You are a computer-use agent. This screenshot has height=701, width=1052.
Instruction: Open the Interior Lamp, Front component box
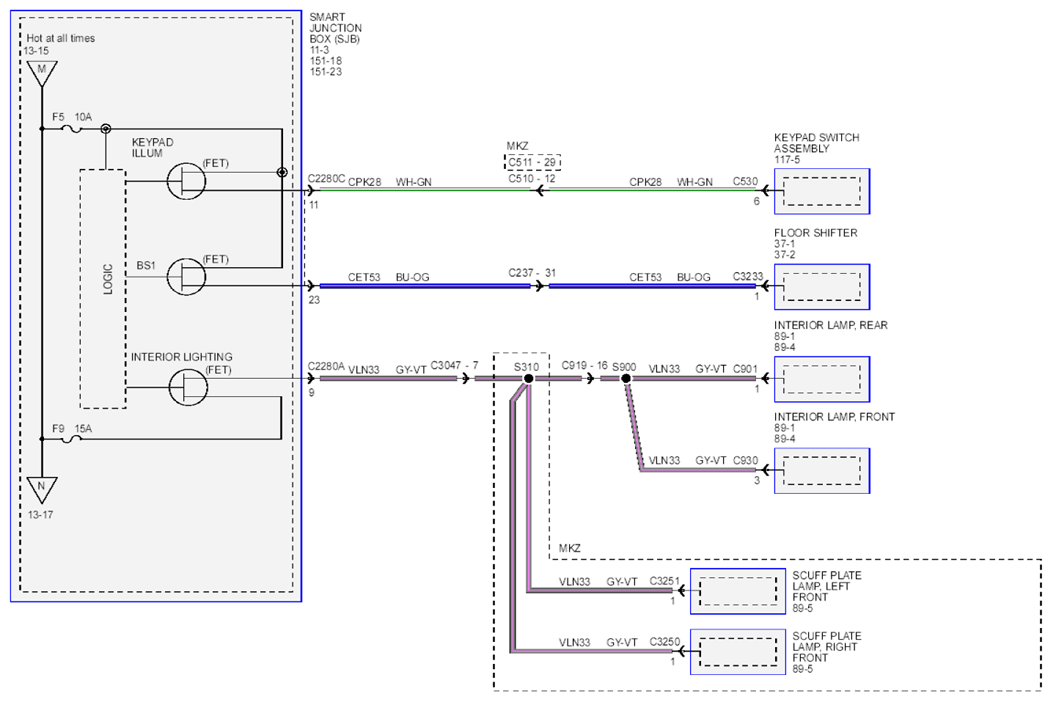[822, 471]
